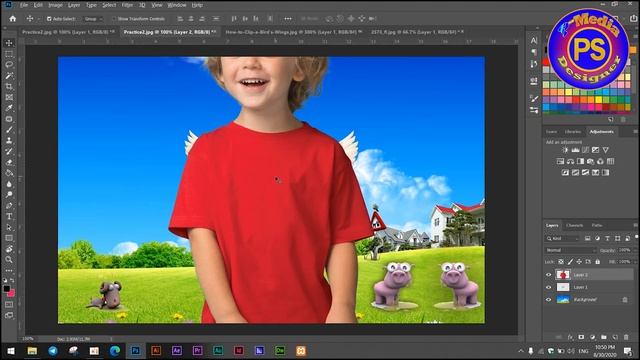
Task: Select the Move tool in the toolbox
Action: click(9, 43)
